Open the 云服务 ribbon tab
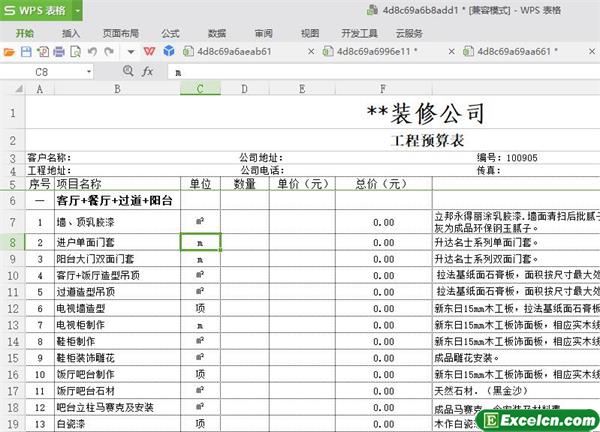 coord(409,33)
